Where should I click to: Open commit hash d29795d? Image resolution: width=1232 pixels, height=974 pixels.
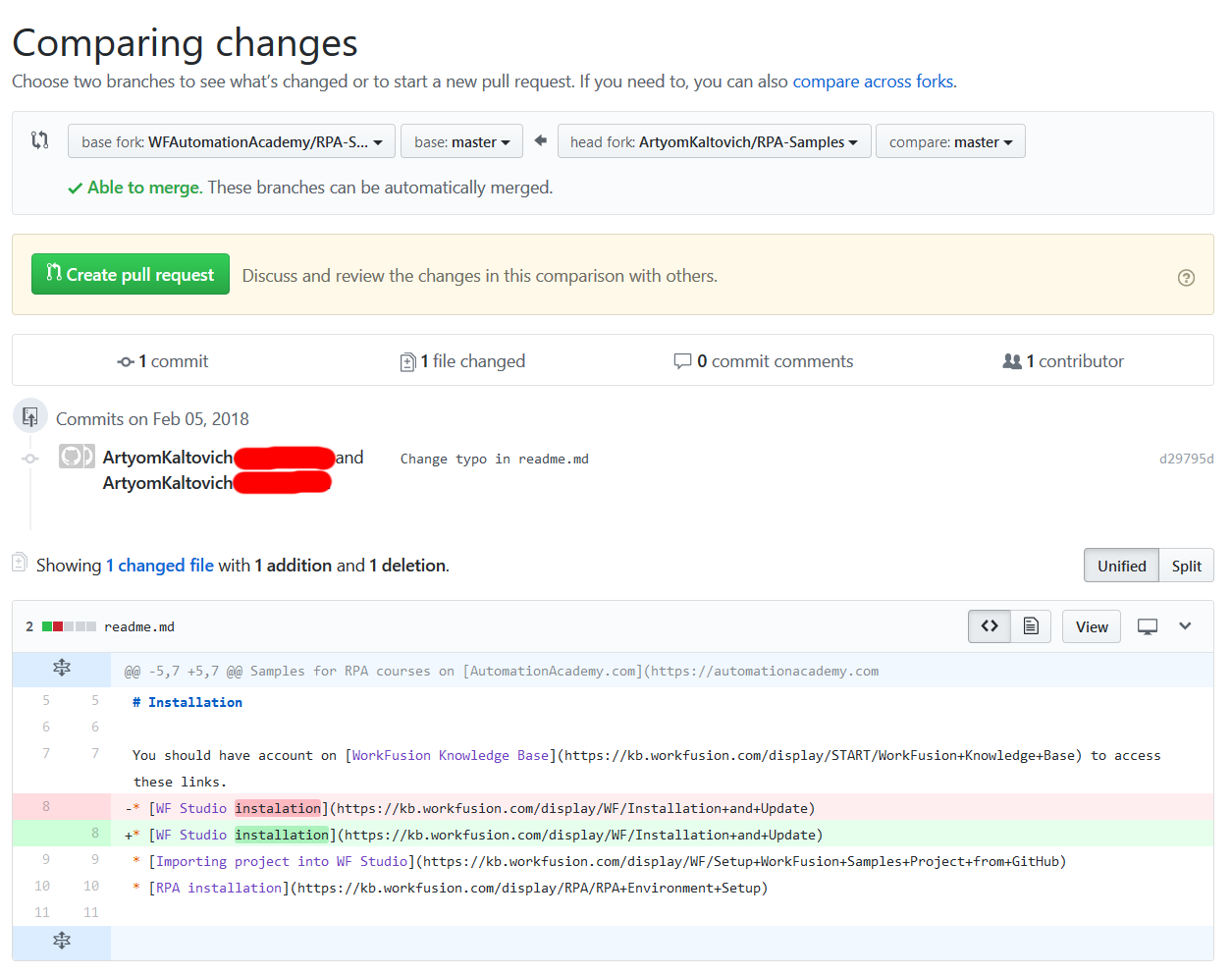(1186, 459)
